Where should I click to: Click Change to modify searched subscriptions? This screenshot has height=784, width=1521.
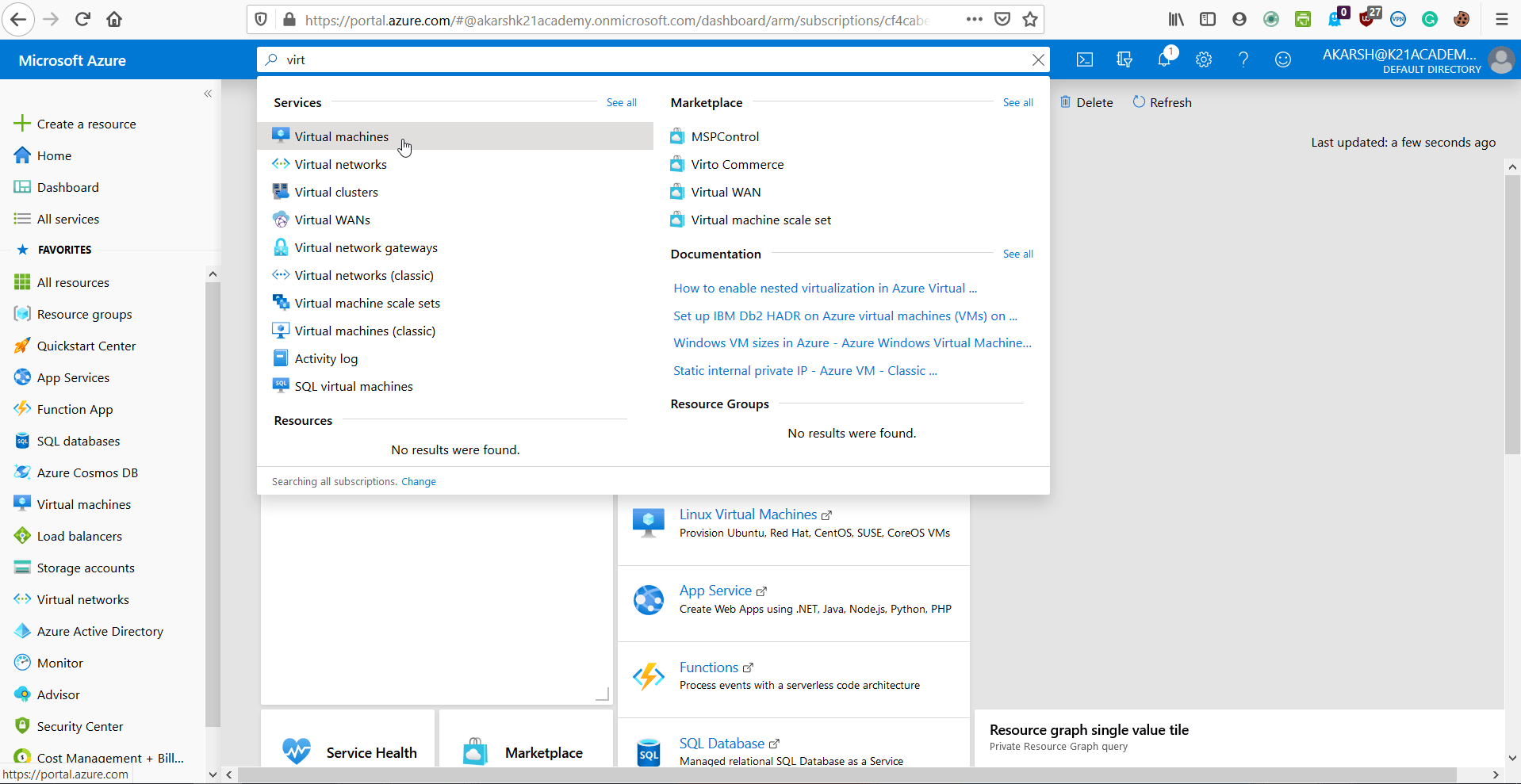419,481
